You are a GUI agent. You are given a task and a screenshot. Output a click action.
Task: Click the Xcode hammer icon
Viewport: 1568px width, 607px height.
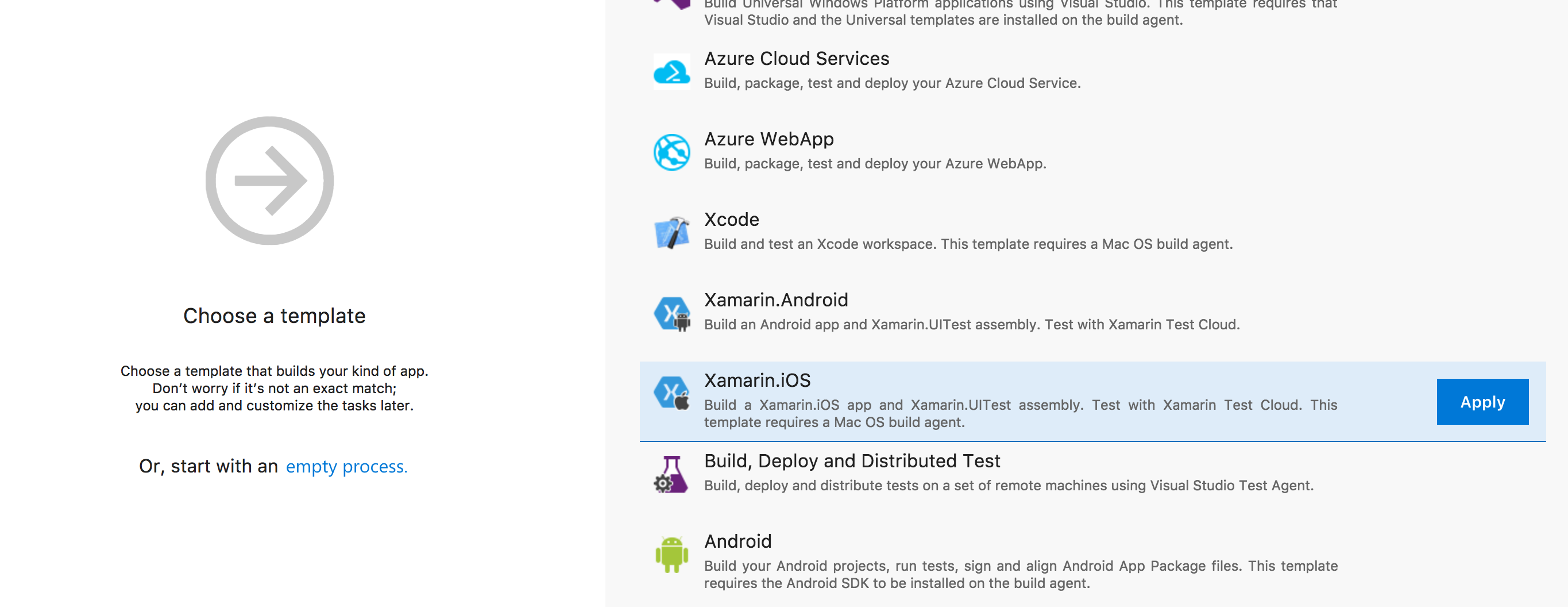point(671,231)
